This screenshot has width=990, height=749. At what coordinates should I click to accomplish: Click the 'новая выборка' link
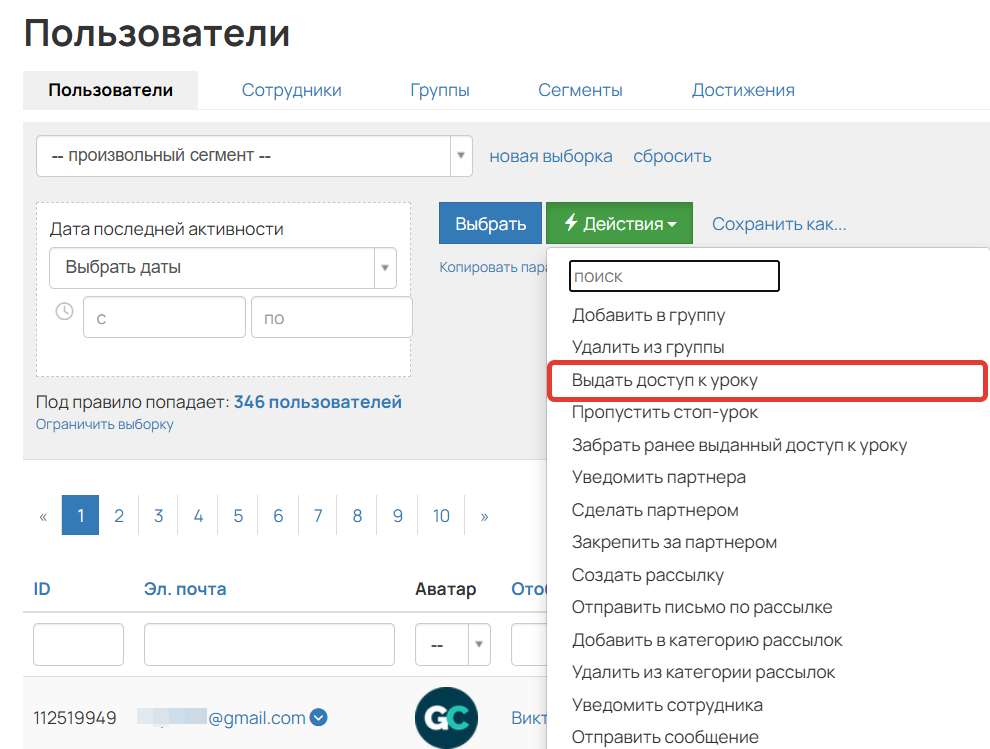coord(551,156)
